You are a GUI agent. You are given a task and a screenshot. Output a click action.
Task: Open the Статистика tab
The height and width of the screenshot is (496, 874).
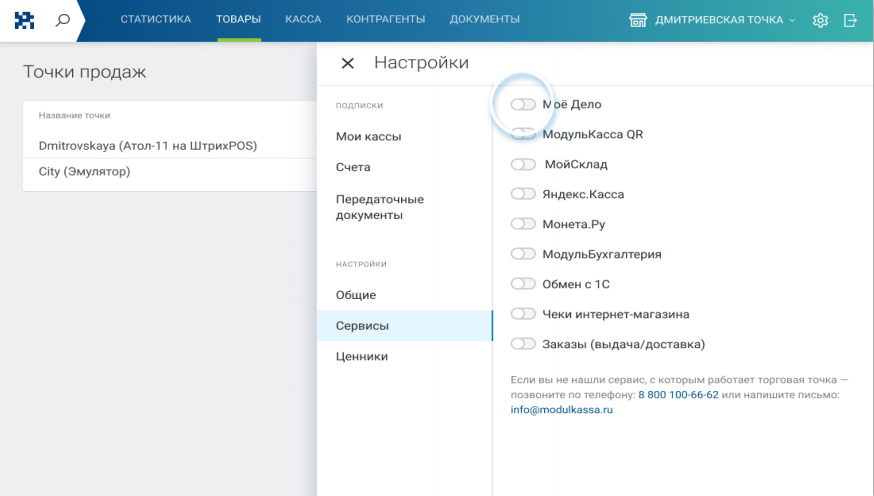[155, 20]
